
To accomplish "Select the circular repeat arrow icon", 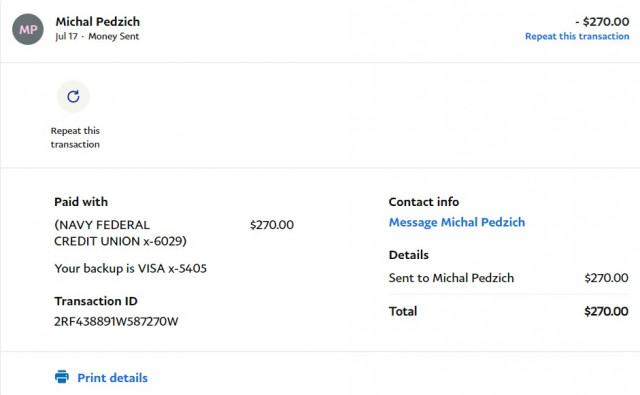I will [73, 96].
